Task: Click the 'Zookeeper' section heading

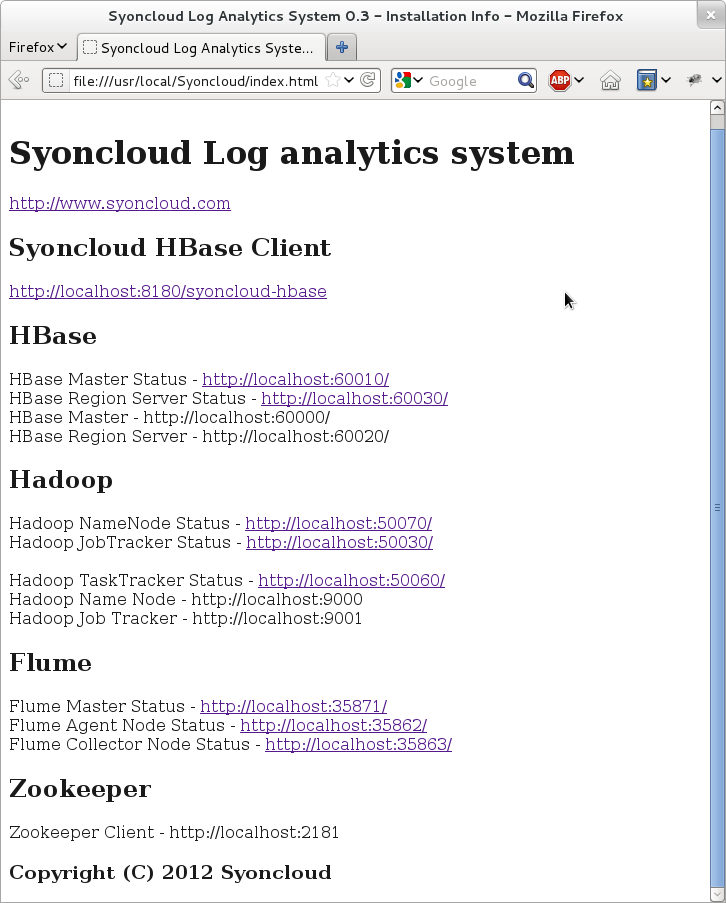Action: [80, 789]
